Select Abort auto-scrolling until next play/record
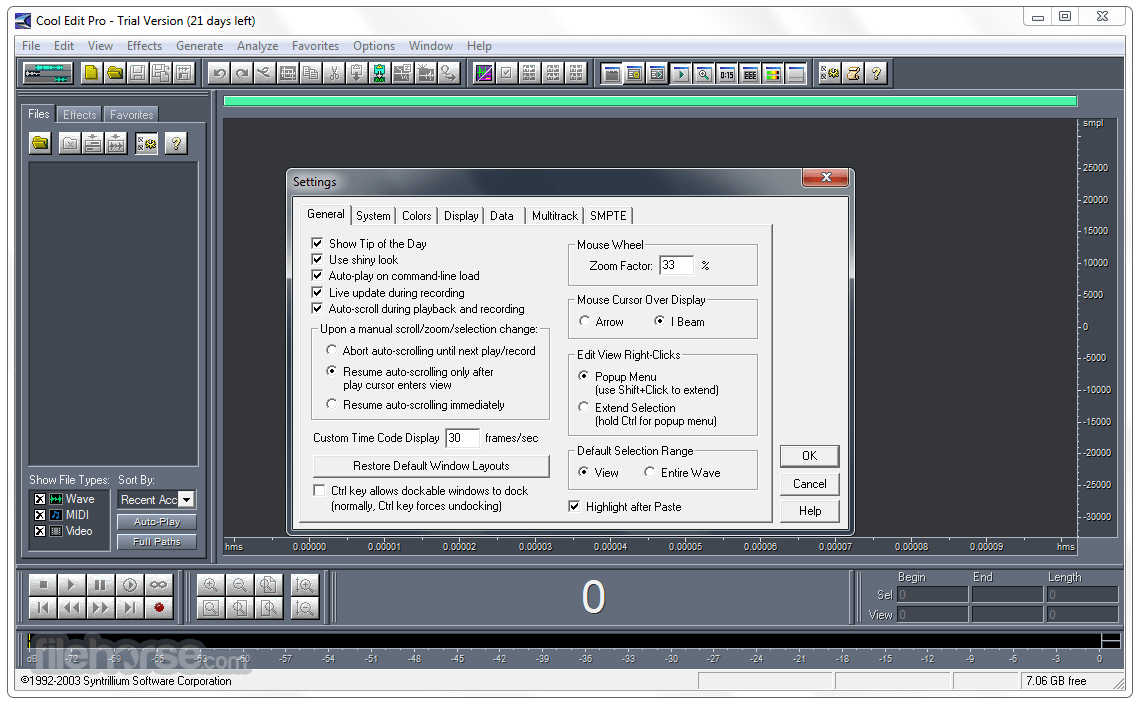The width and height of the screenshot is (1140, 705). tap(332, 350)
